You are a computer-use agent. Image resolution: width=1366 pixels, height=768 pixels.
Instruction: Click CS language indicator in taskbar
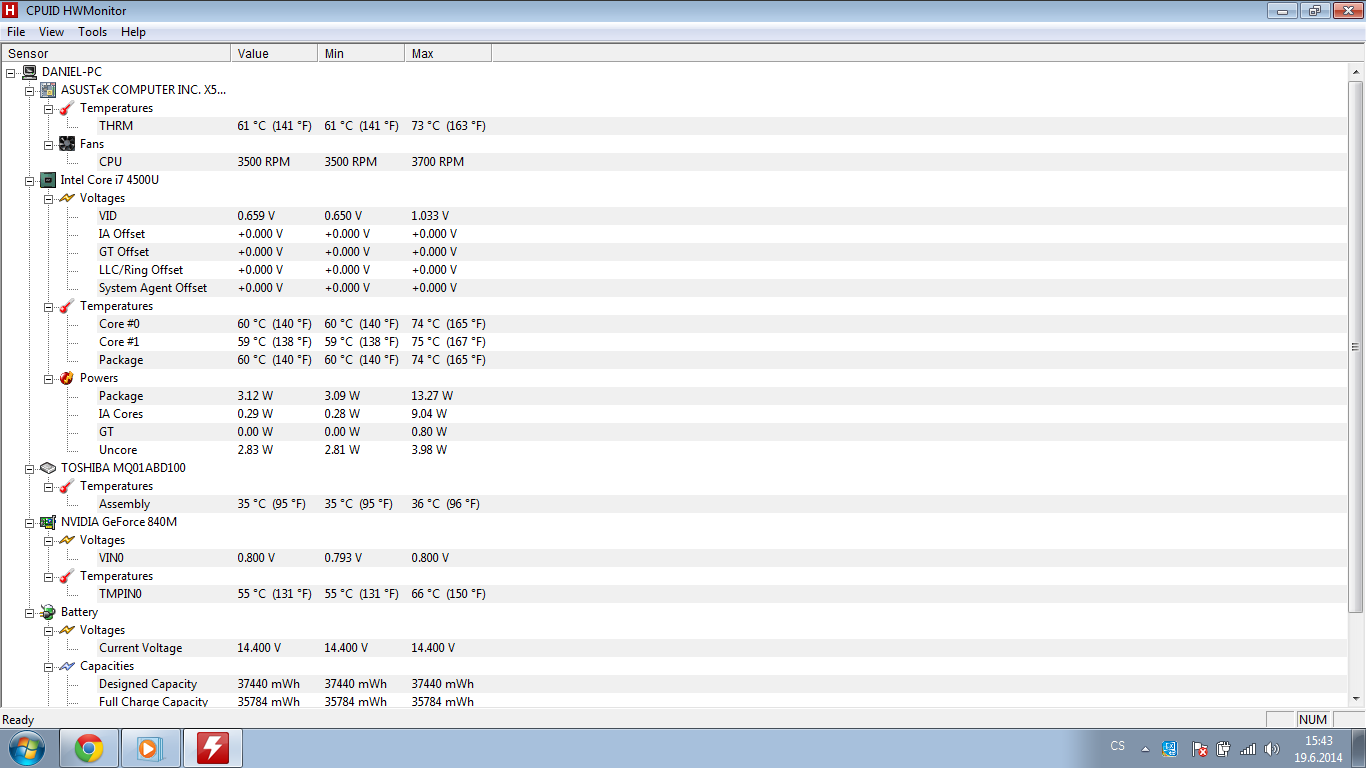click(1118, 746)
